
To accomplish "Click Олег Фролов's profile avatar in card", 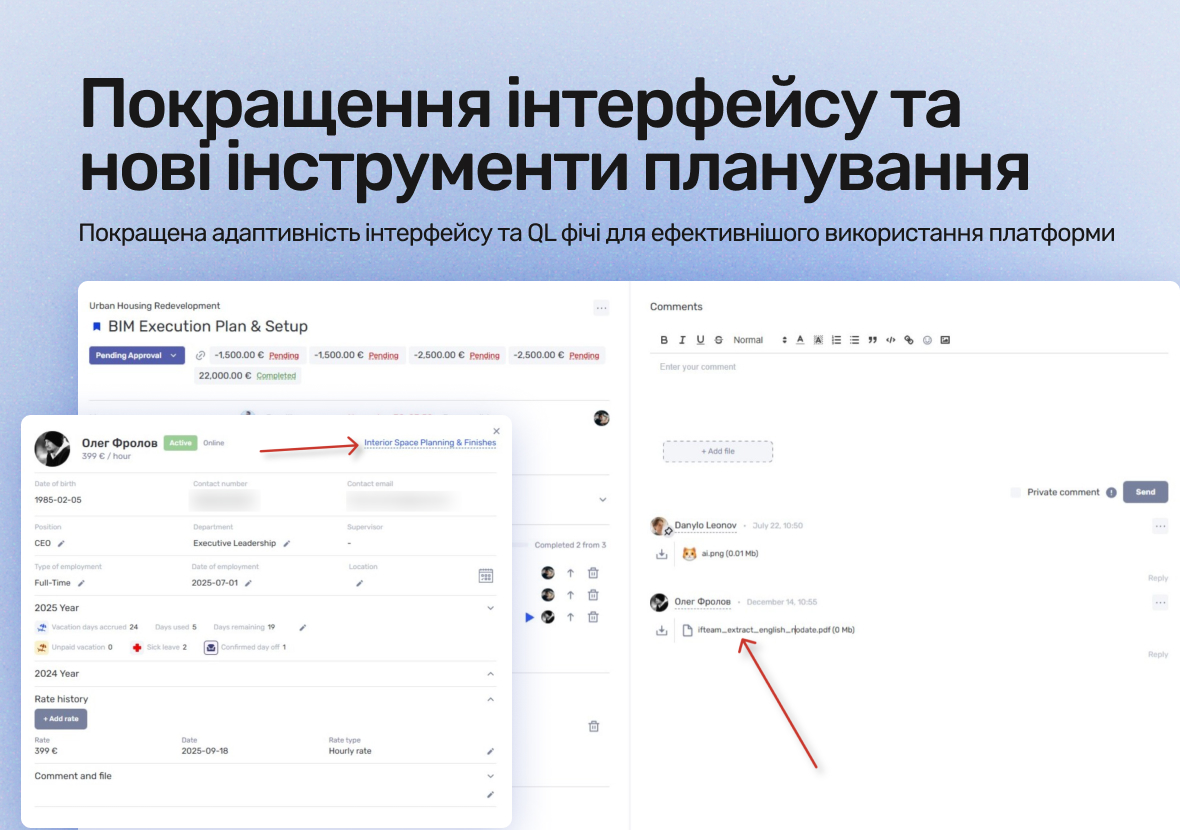I will point(53,448).
